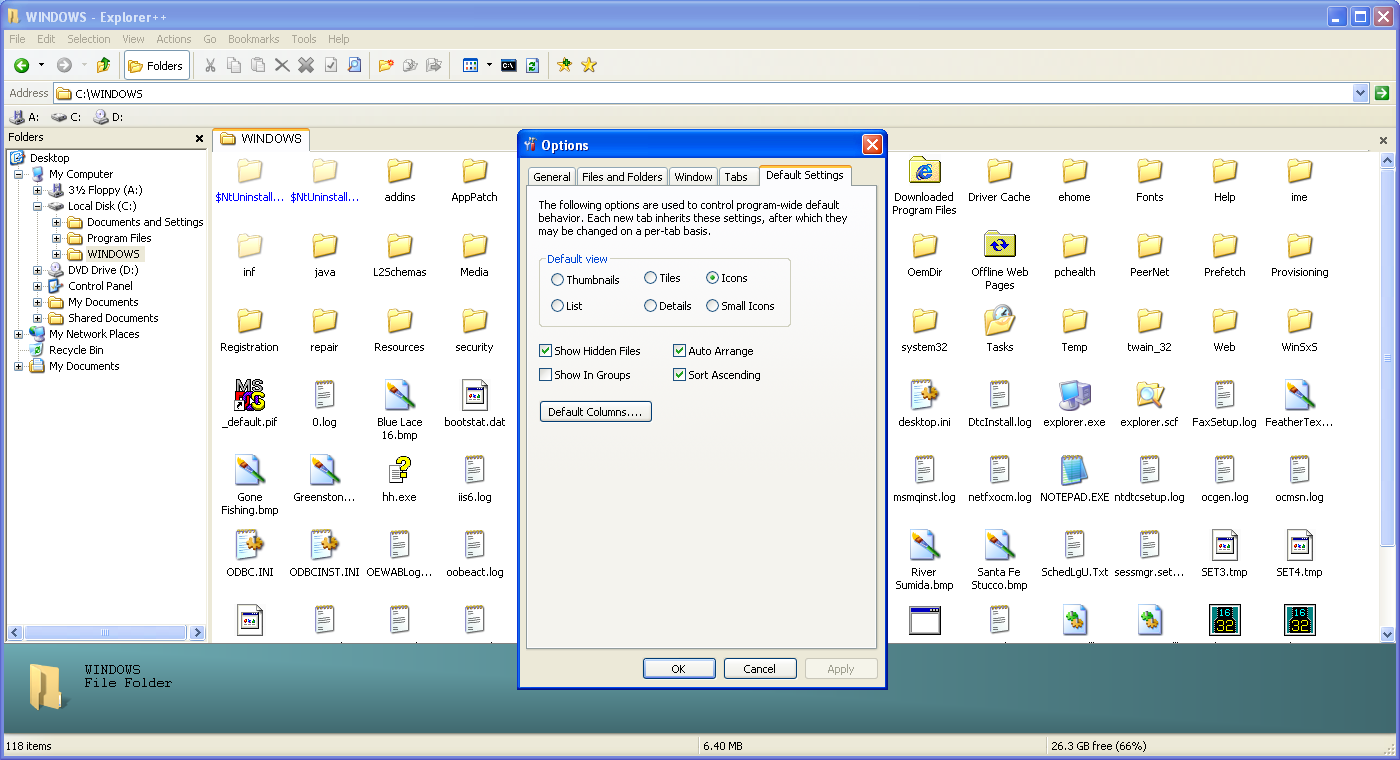
Task: Open the Bookmarks menu
Action: (x=253, y=39)
